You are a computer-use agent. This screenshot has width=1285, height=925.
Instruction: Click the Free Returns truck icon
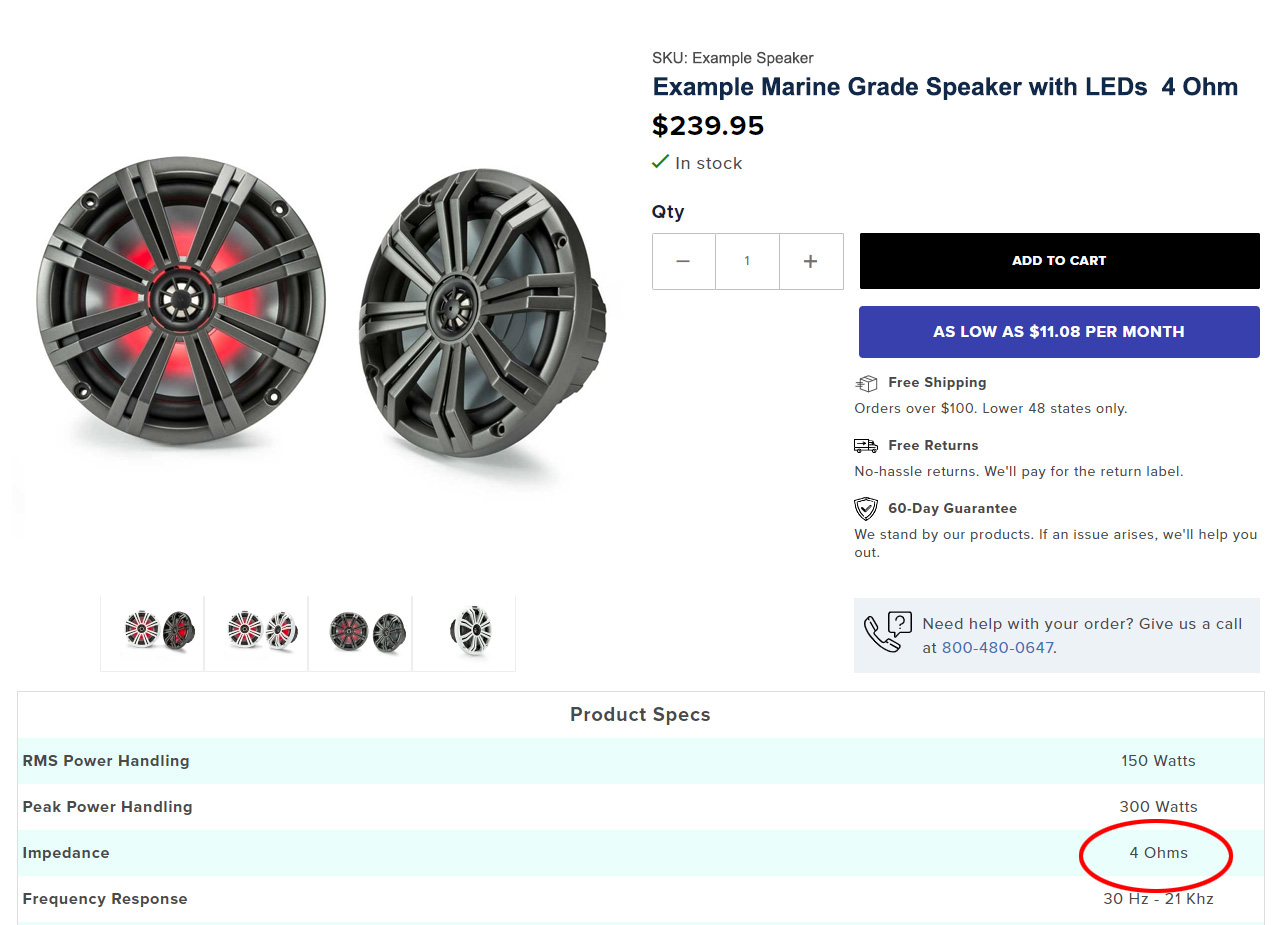coord(866,446)
